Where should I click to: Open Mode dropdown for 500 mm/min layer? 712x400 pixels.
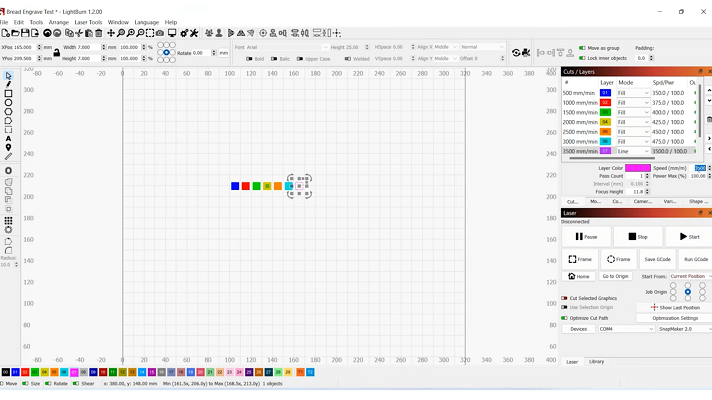(633, 93)
